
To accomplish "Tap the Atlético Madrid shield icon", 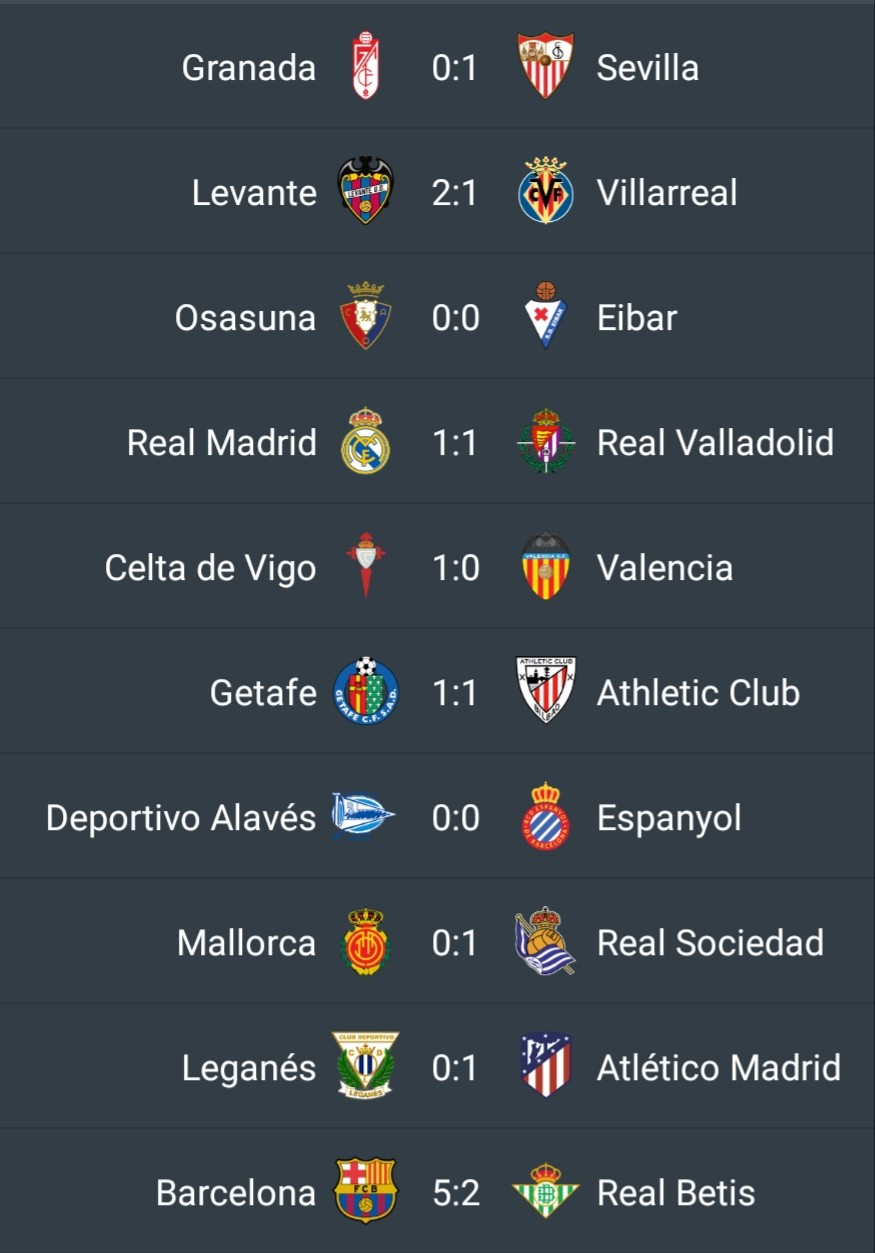I will click(546, 1066).
